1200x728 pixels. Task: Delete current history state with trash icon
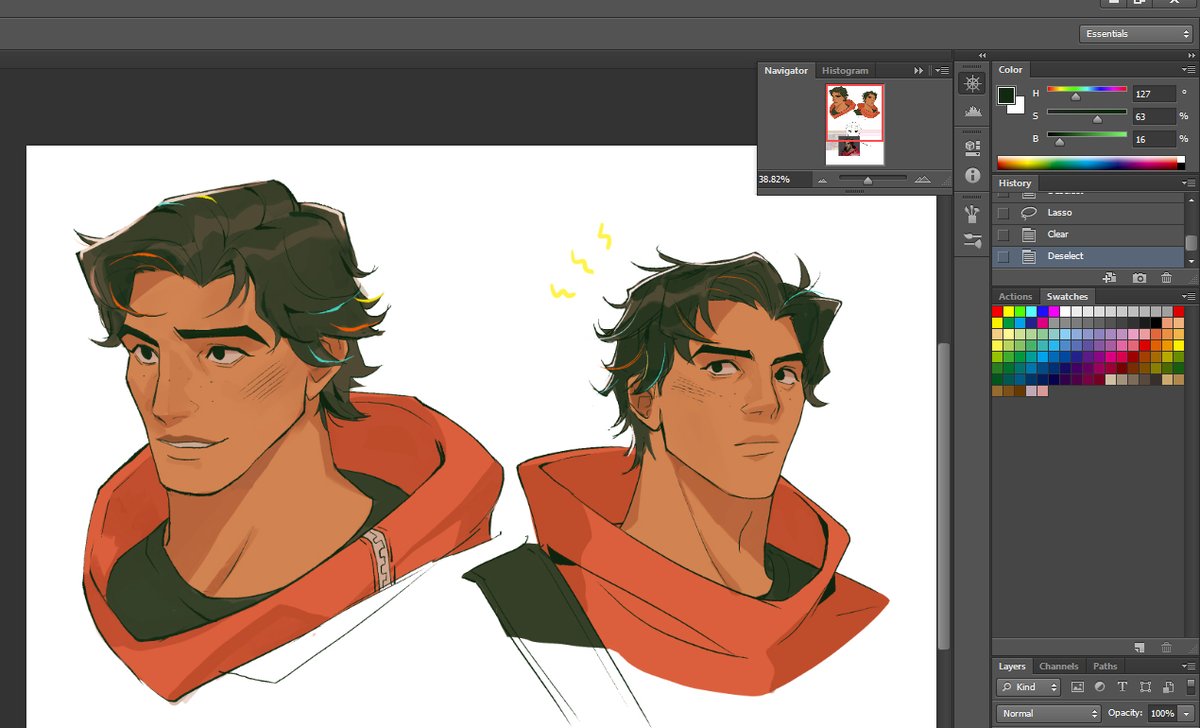[x=1166, y=277]
